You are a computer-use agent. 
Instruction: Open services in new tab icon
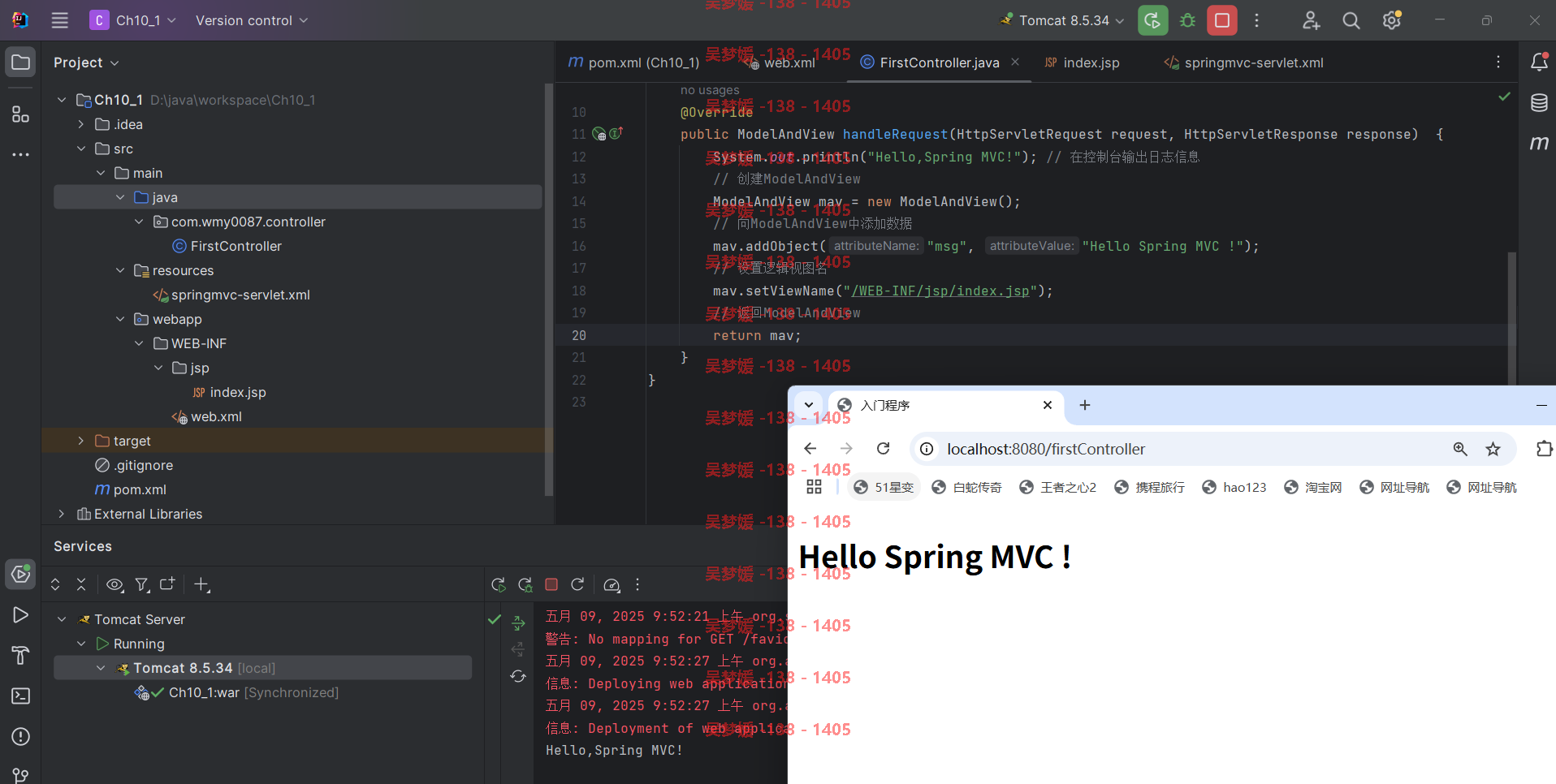coord(167,584)
